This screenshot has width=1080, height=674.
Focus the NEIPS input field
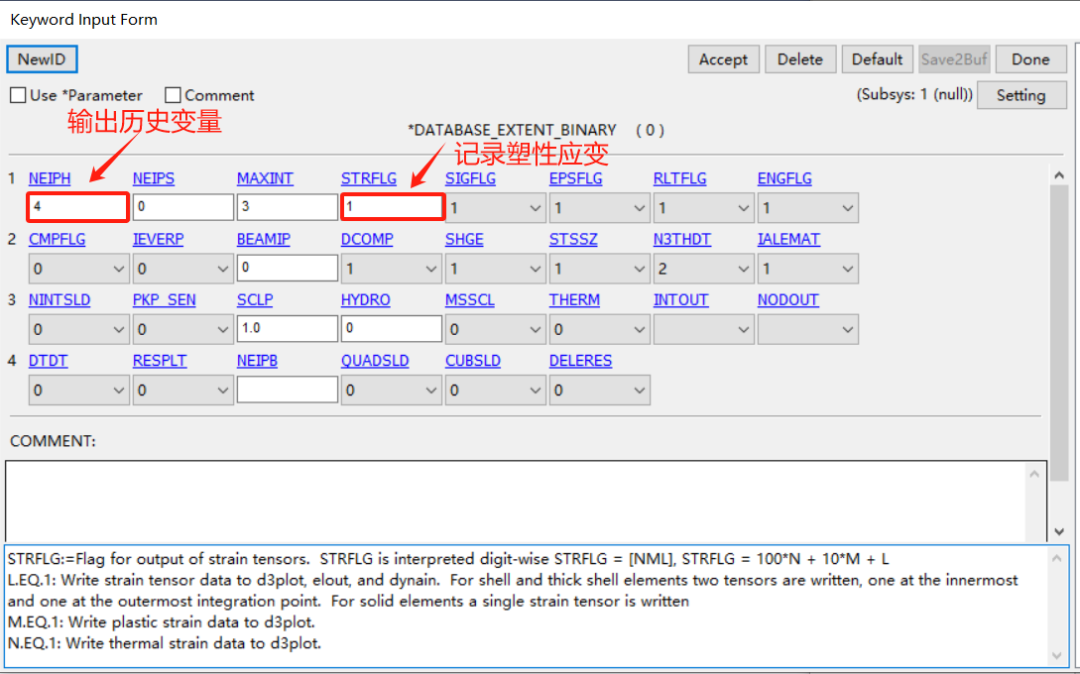(x=183, y=207)
